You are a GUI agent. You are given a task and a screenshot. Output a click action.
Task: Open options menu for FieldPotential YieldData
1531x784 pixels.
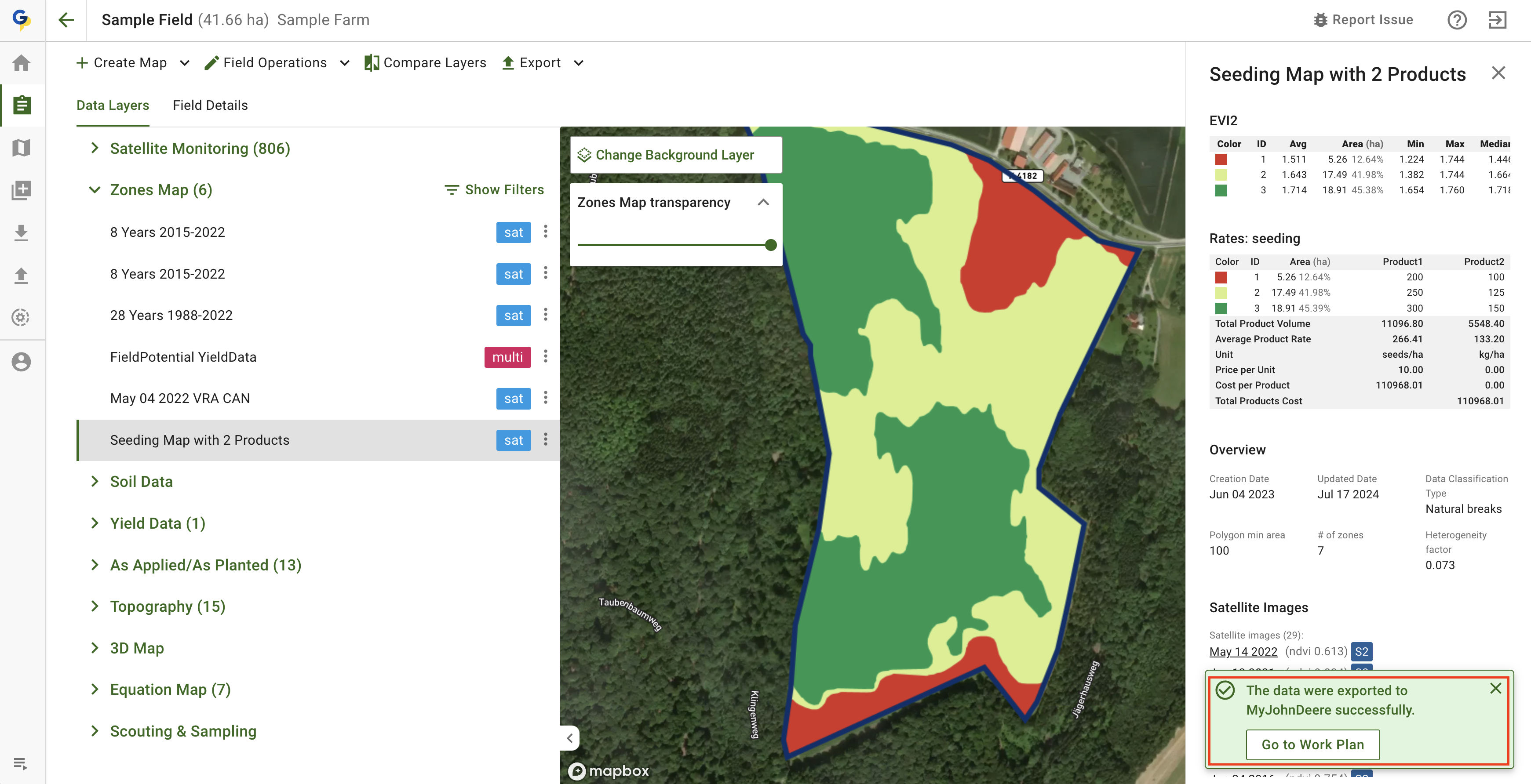tap(545, 357)
